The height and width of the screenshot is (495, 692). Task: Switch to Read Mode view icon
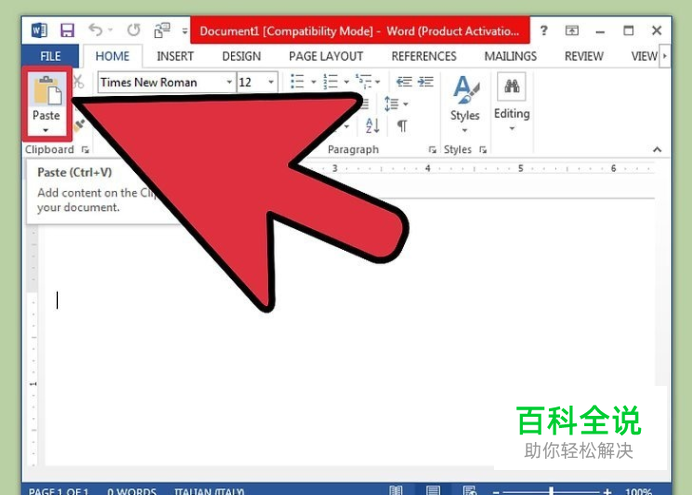click(x=395, y=490)
